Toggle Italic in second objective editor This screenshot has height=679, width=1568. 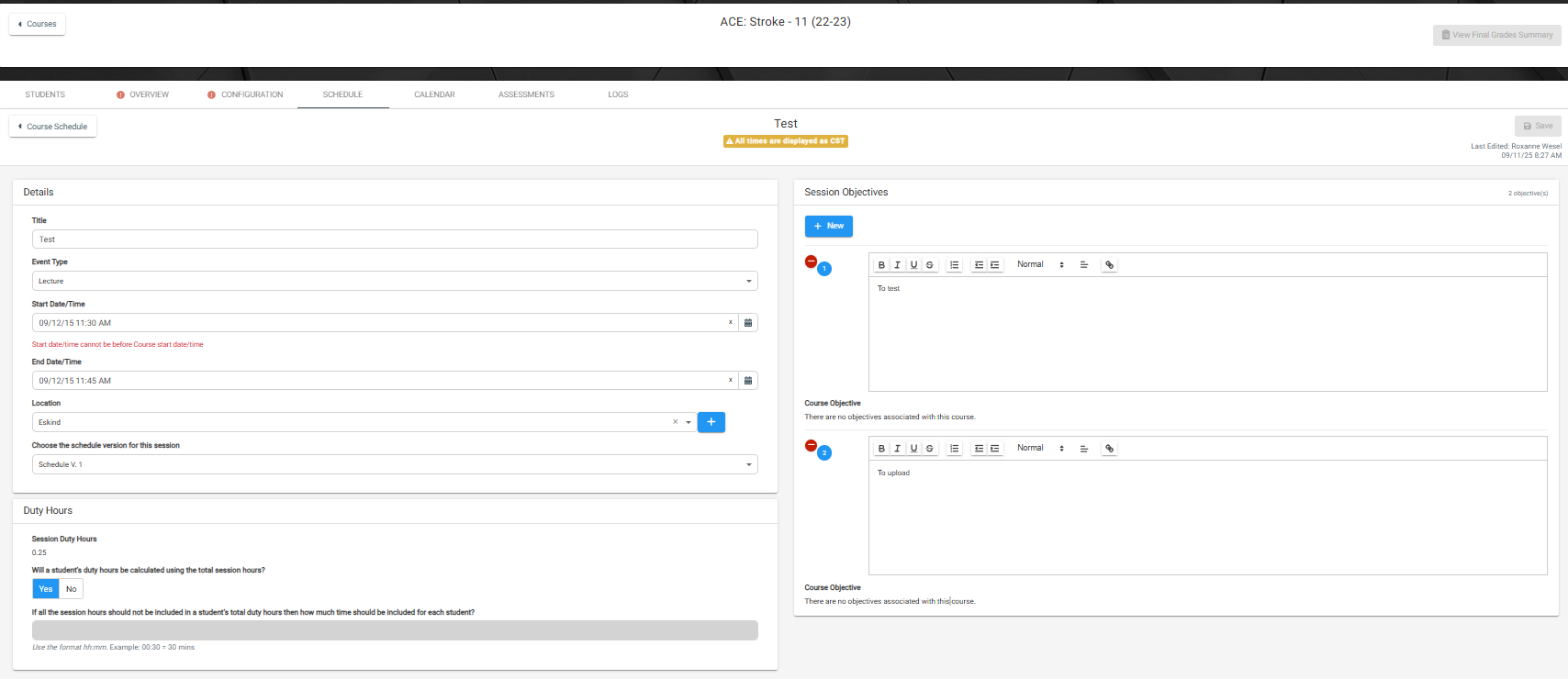tap(897, 449)
